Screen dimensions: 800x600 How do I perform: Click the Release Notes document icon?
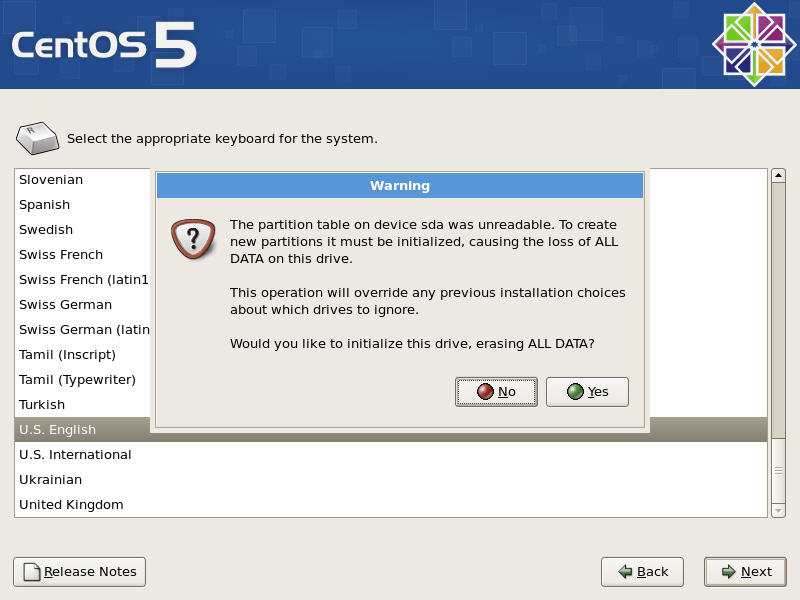(x=32, y=572)
